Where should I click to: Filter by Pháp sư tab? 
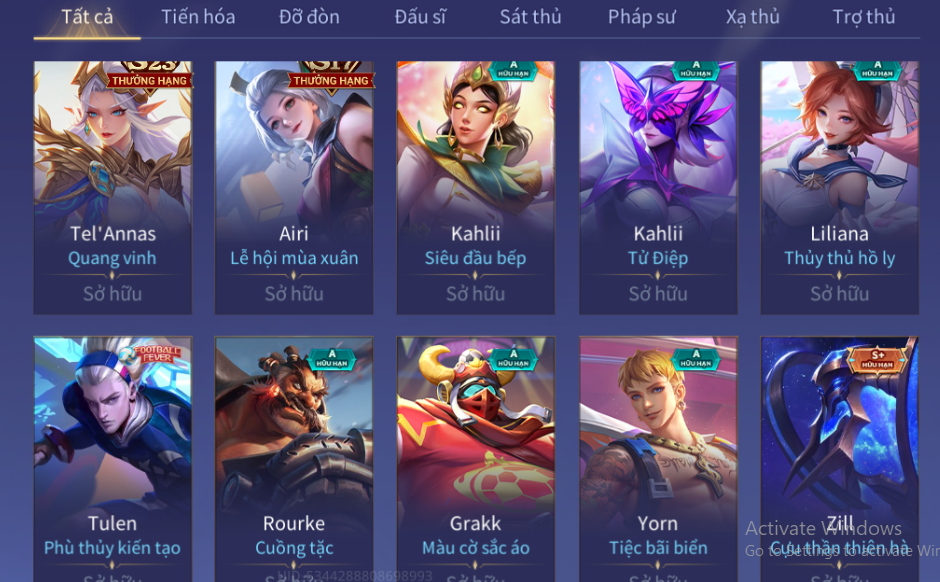coord(641,17)
